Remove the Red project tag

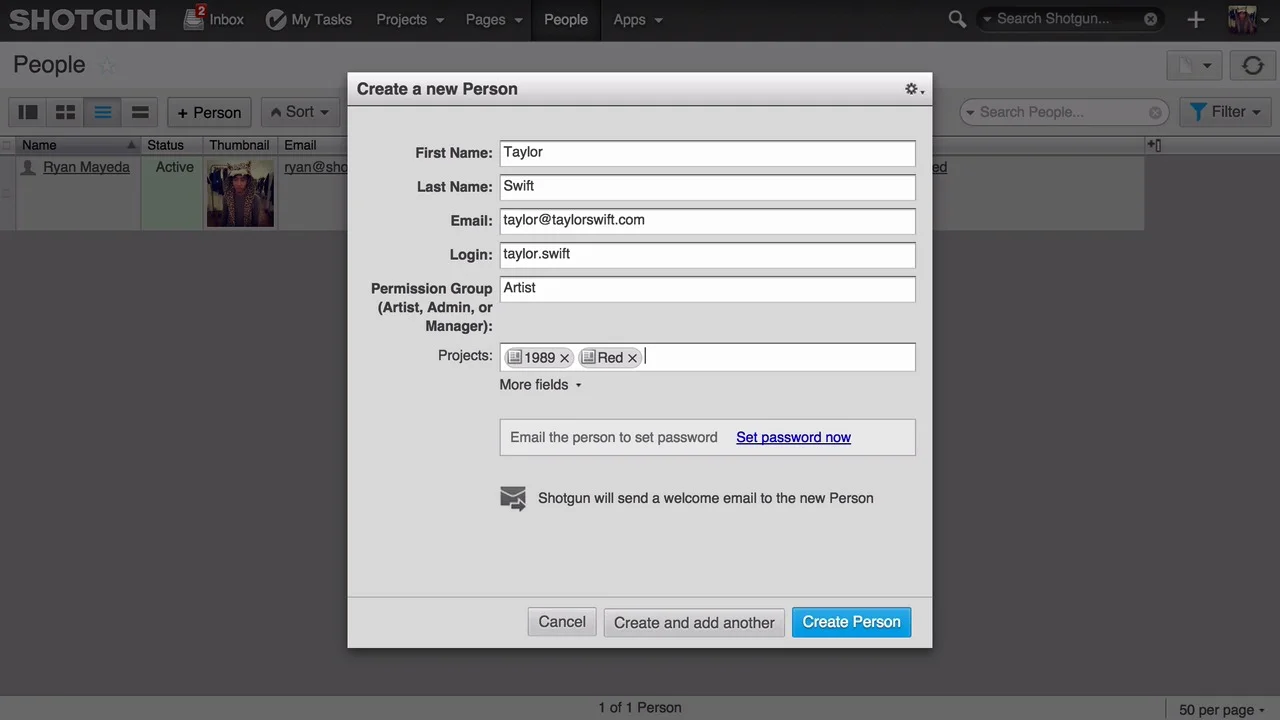coord(632,358)
